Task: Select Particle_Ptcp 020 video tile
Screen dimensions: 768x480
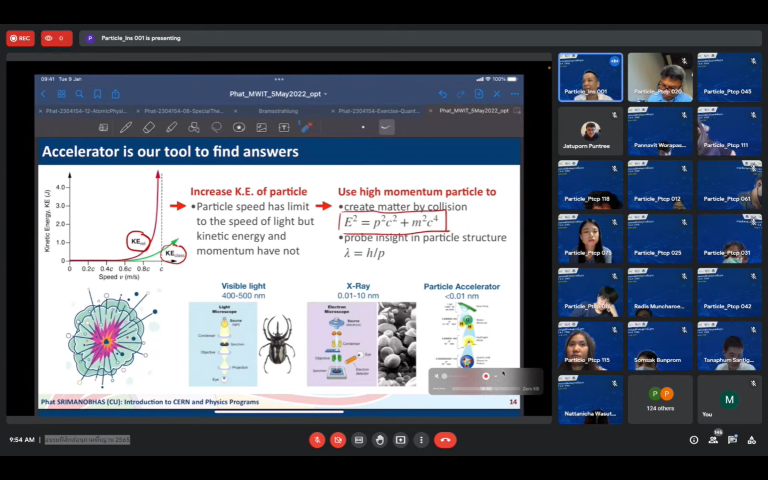Action: 660,77
